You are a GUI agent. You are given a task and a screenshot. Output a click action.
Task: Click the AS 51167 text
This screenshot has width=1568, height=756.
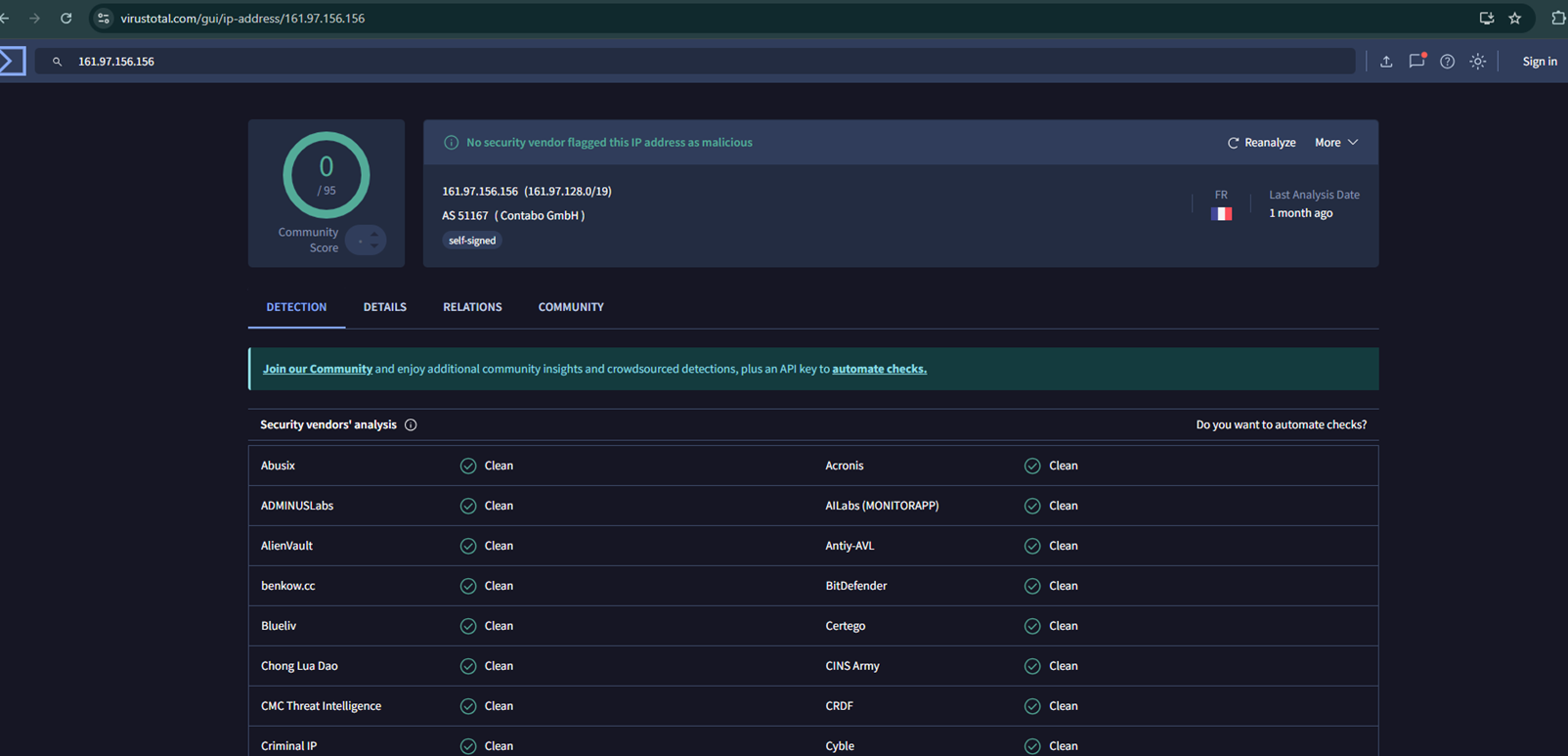click(x=464, y=216)
